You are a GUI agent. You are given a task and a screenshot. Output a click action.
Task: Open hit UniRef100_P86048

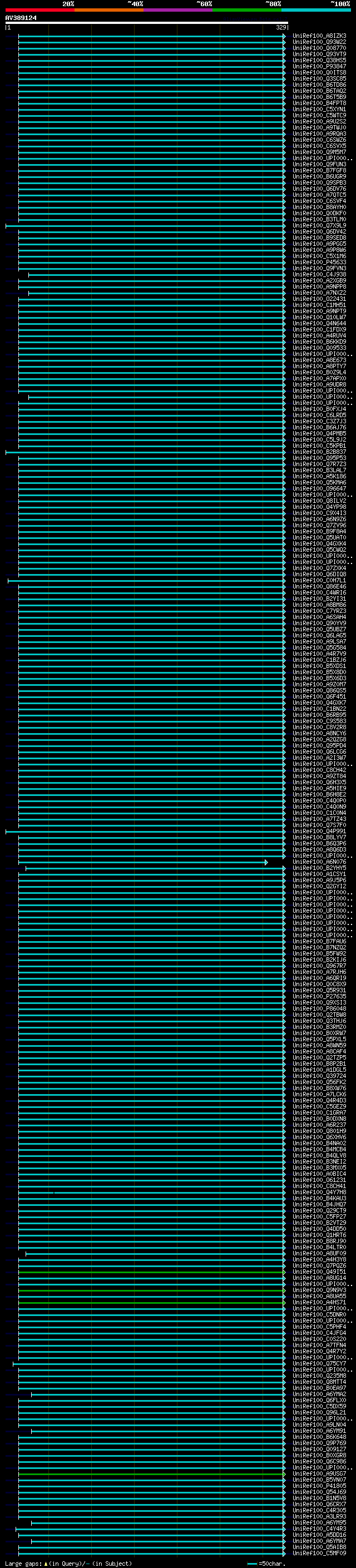pyautogui.click(x=319, y=1008)
